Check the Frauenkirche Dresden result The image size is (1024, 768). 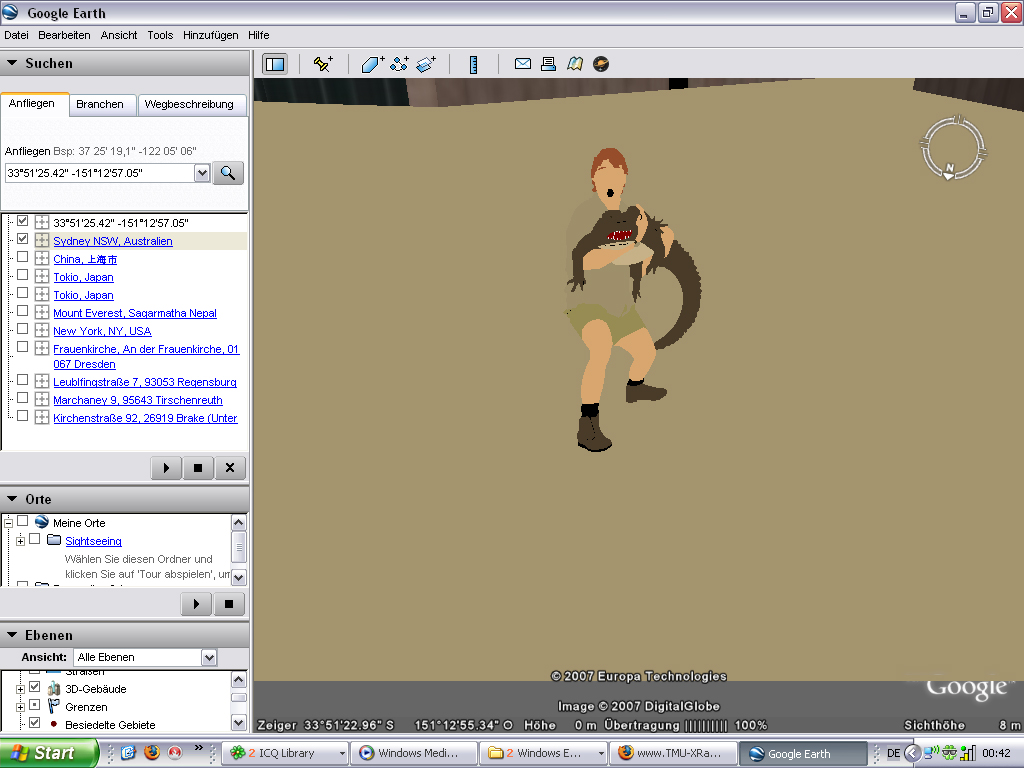point(22,347)
